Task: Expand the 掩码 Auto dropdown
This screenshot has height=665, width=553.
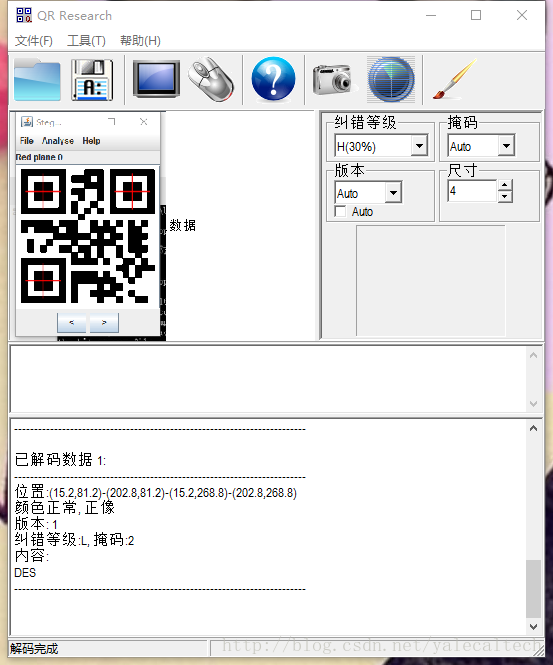Action: point(506,146)
